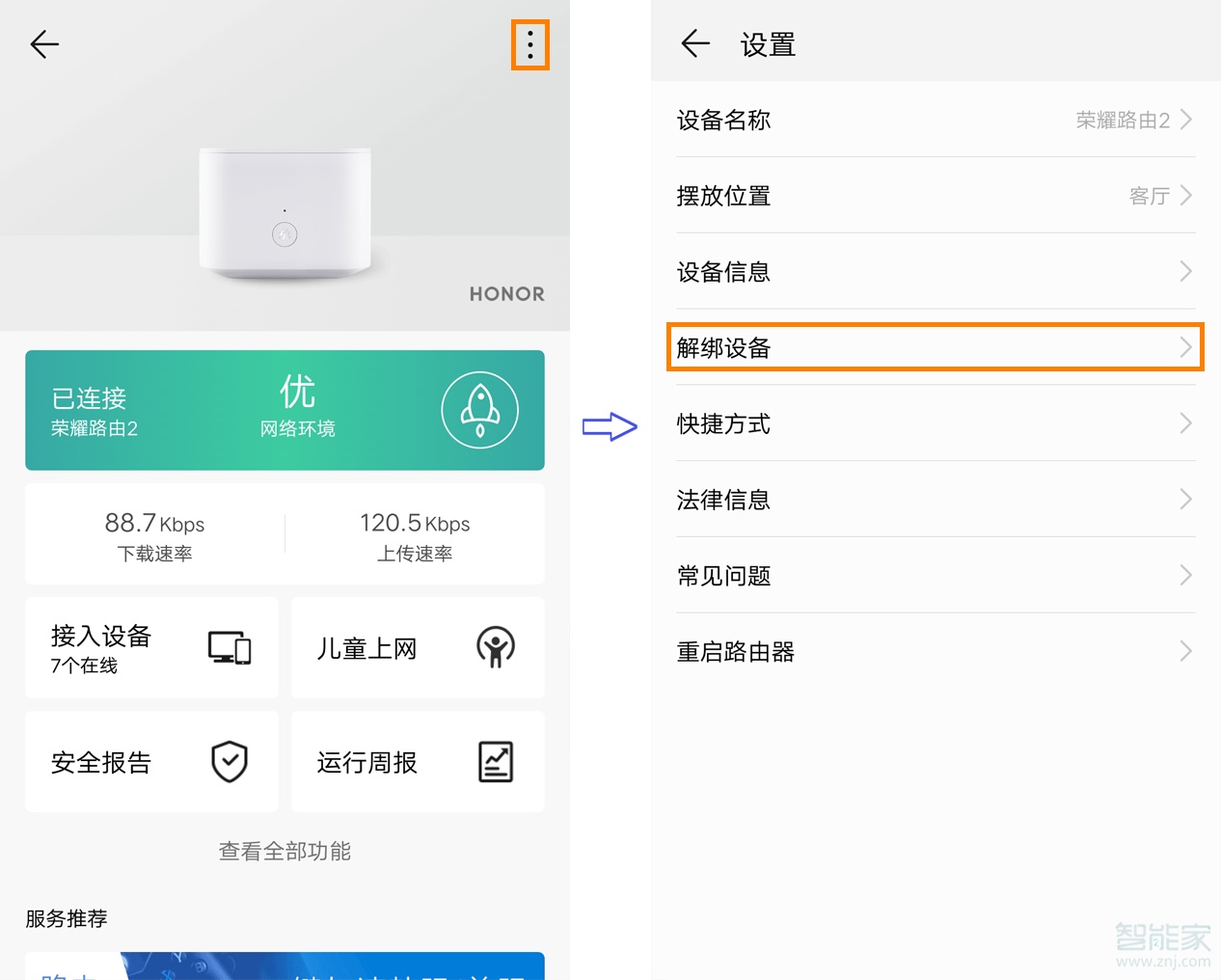Tap chevron next to 荣耀路由2 name value
This screenshot has height=980, width=1221.
coord(1186,120)
